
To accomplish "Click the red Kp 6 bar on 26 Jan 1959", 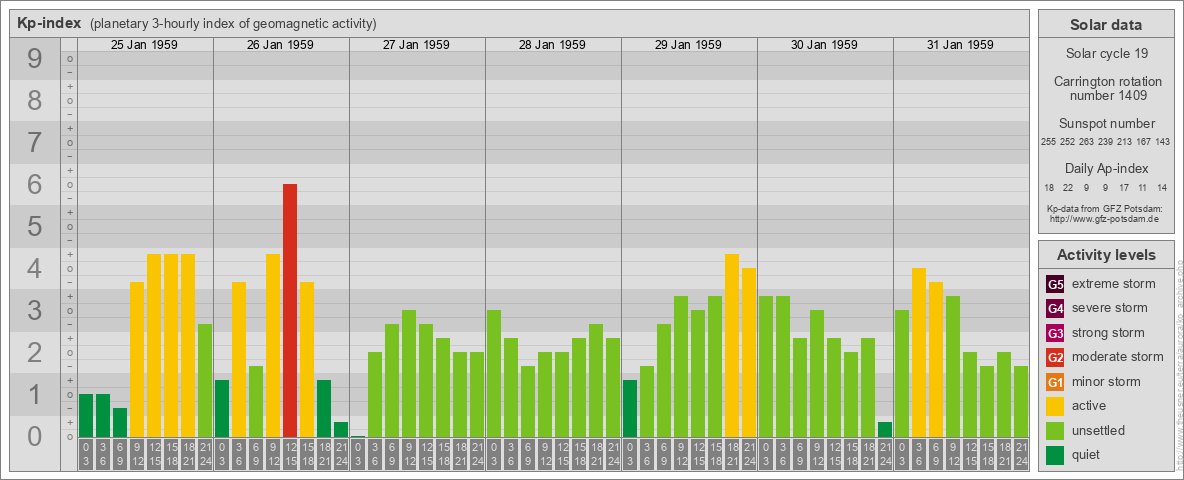I will [x=290, y=310].
